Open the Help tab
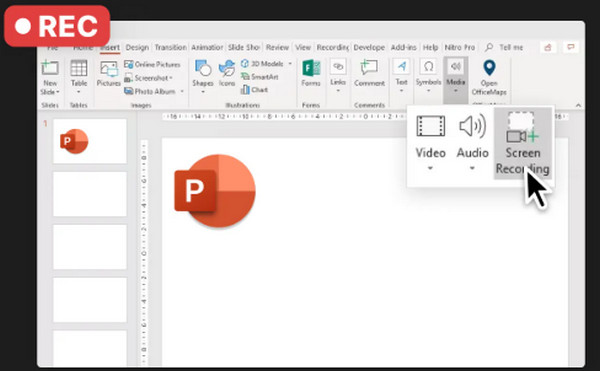Viewport: 600px width, 371px height. point(430,47)
